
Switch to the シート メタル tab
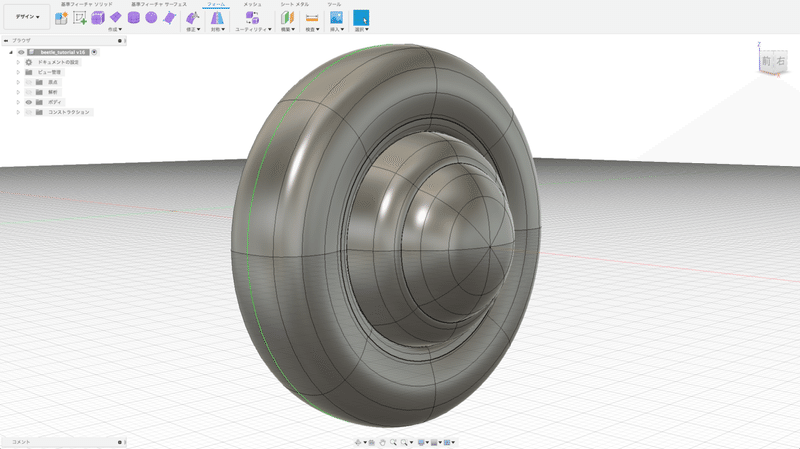click(x=294, y=4)
